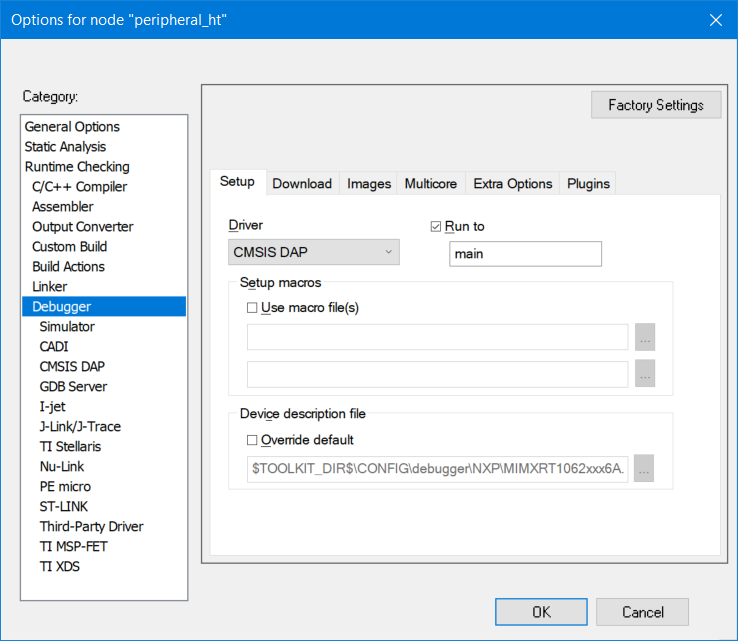Image resolution: width=738 pixels, height=641 pixels.
Task: Select General Options category
Action: click(72, 127)
